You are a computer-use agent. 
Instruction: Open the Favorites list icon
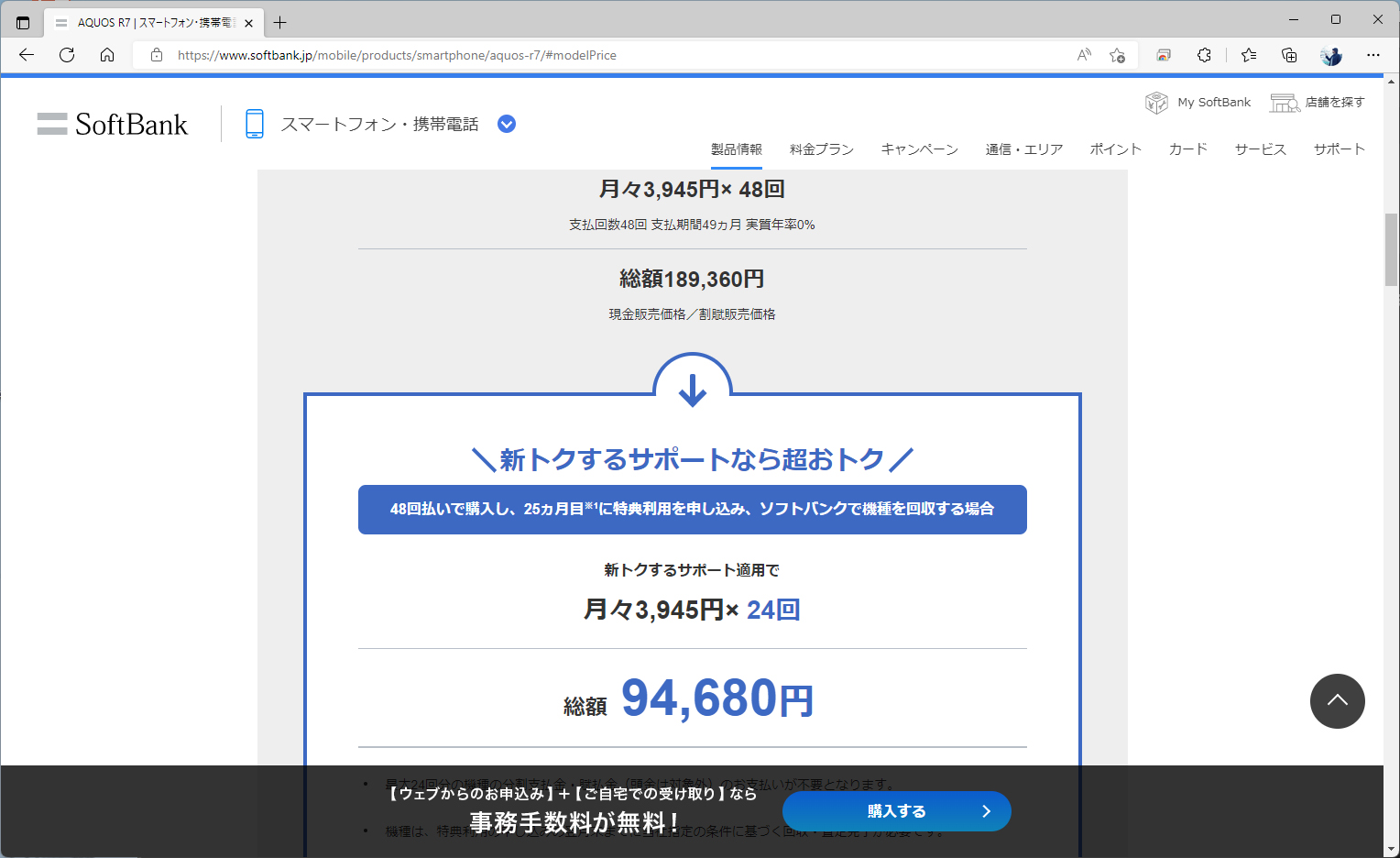pos(1249,55)
